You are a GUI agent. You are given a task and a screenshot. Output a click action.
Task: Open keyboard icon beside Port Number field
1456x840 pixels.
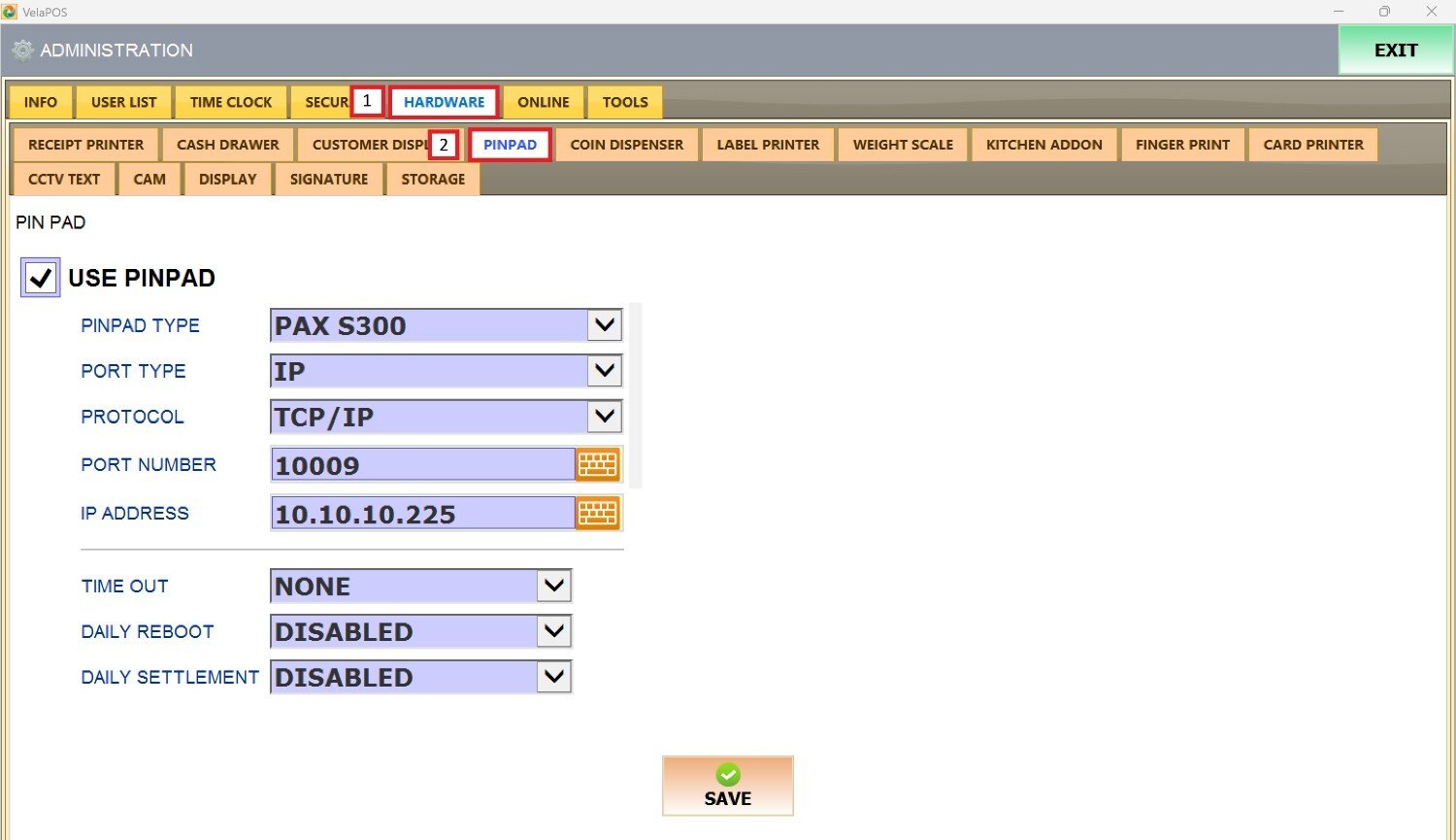coord(598,465)
